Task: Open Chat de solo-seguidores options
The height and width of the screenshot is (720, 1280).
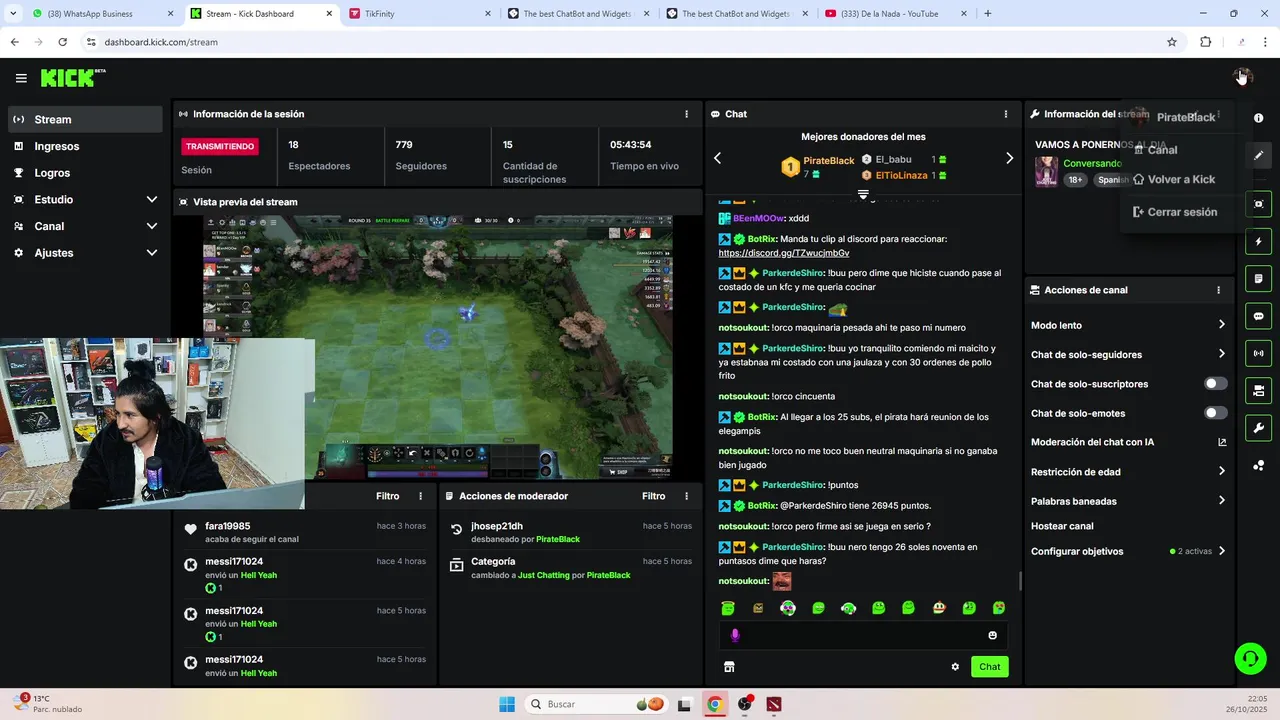Action: pos(1128,354)
